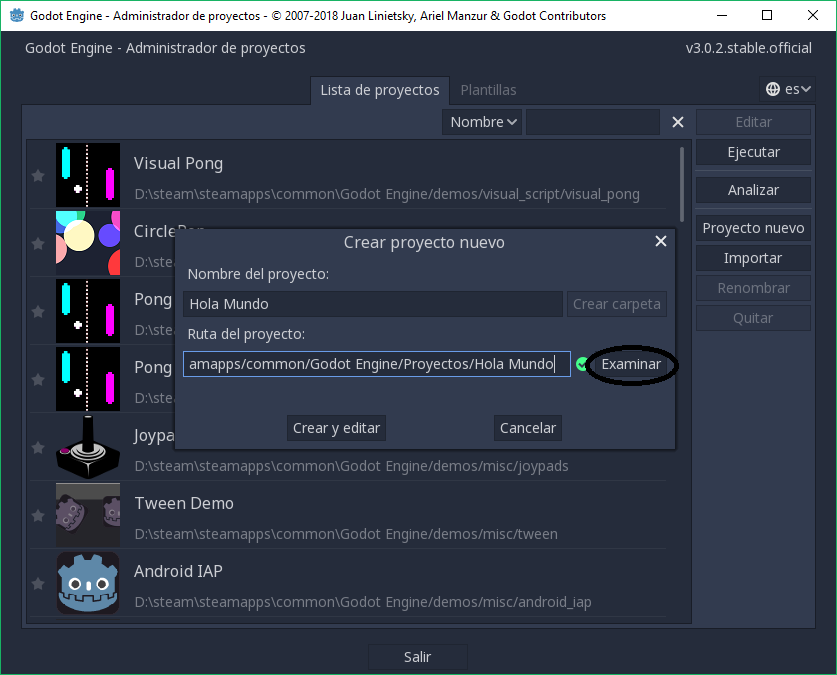Click the green valid-path checkmark icon

click(581, 364)
